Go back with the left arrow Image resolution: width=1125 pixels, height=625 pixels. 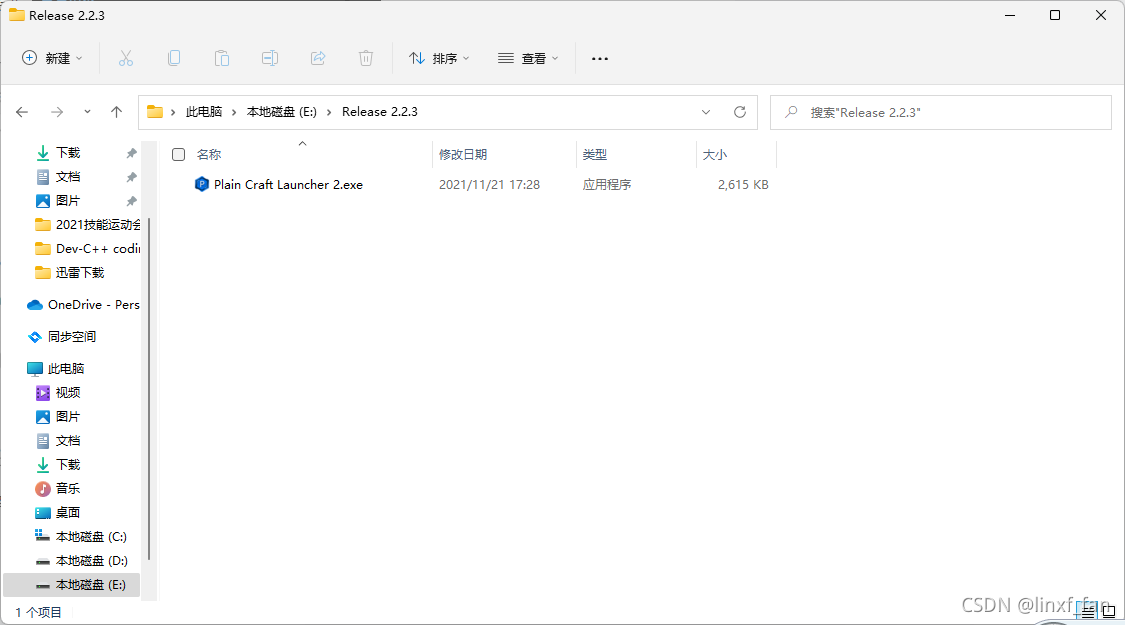point(22,112)
